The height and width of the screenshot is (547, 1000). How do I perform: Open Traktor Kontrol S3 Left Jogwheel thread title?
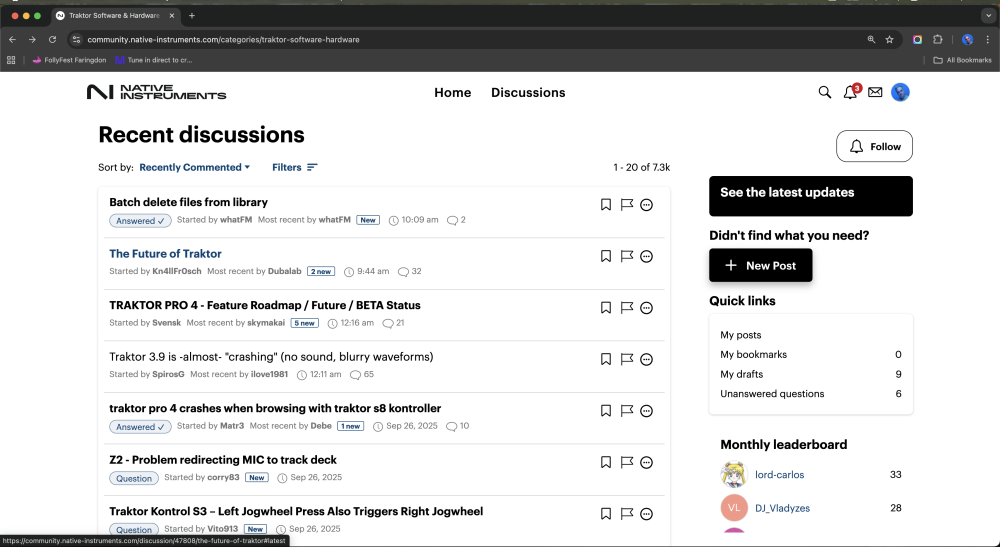296,511
